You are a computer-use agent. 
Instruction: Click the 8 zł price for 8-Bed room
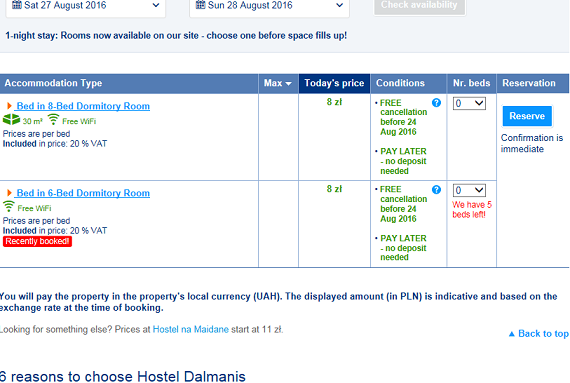tap(334, 102)
